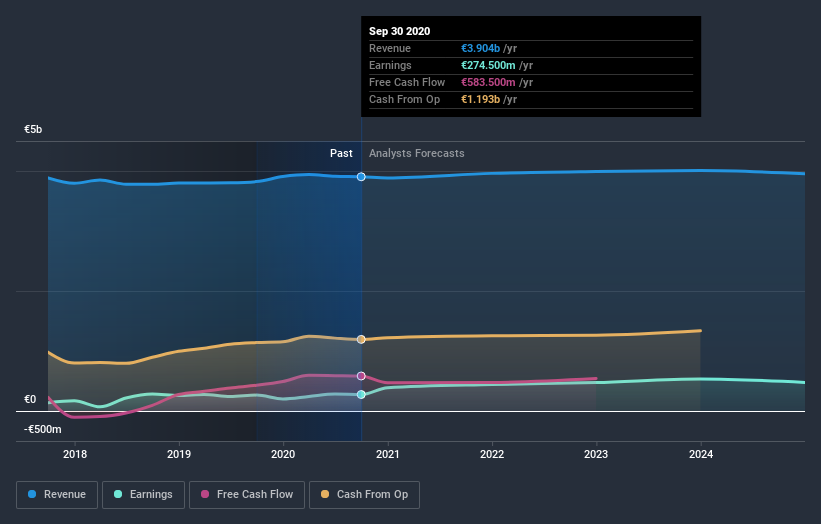The height and width of the screenshot is (524, 821).
Task: Select the Revenue data point on Sep 30 2020
Action: (x=361, y=177)
